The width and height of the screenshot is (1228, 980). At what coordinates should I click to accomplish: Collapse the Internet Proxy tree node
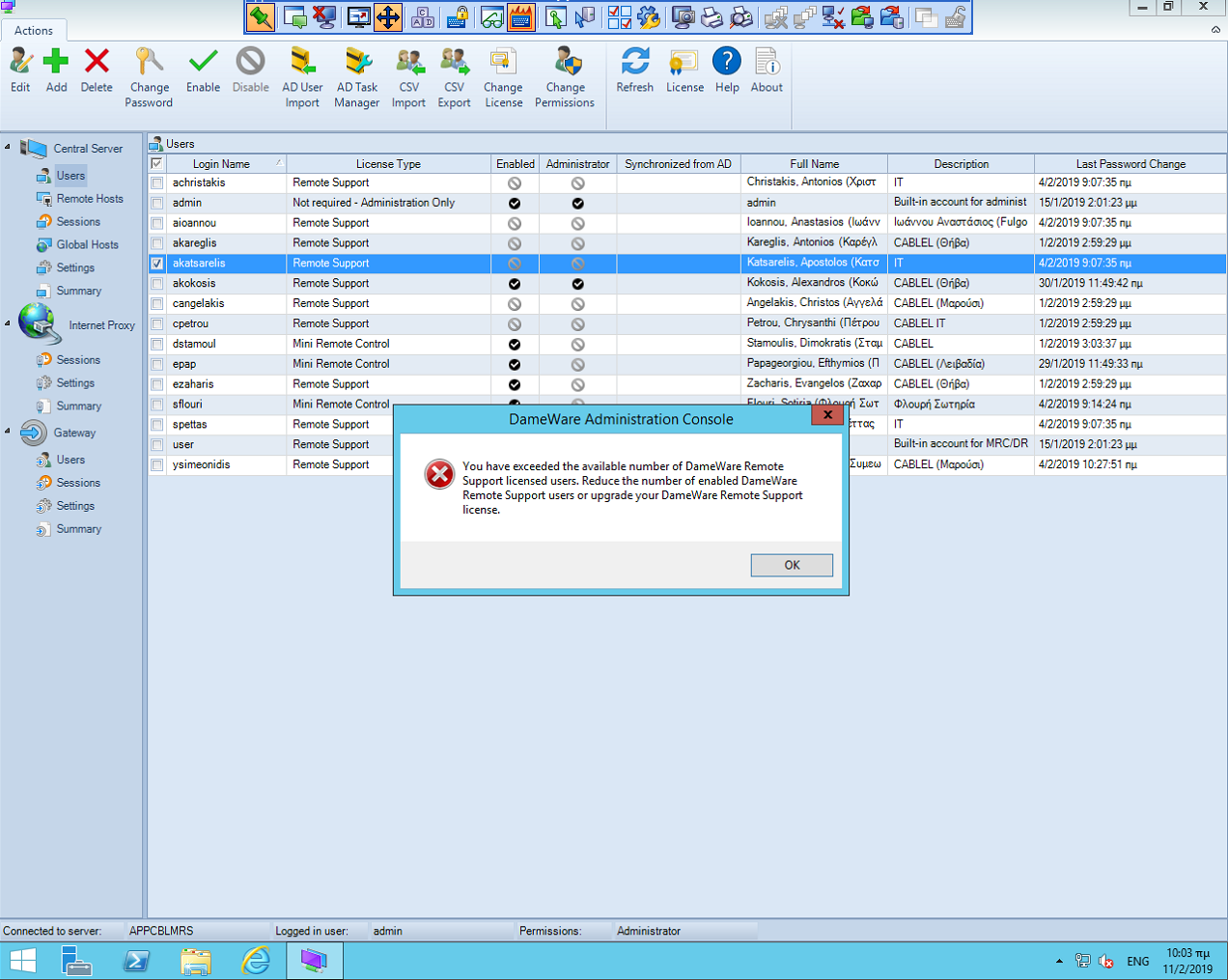[8, 323]
